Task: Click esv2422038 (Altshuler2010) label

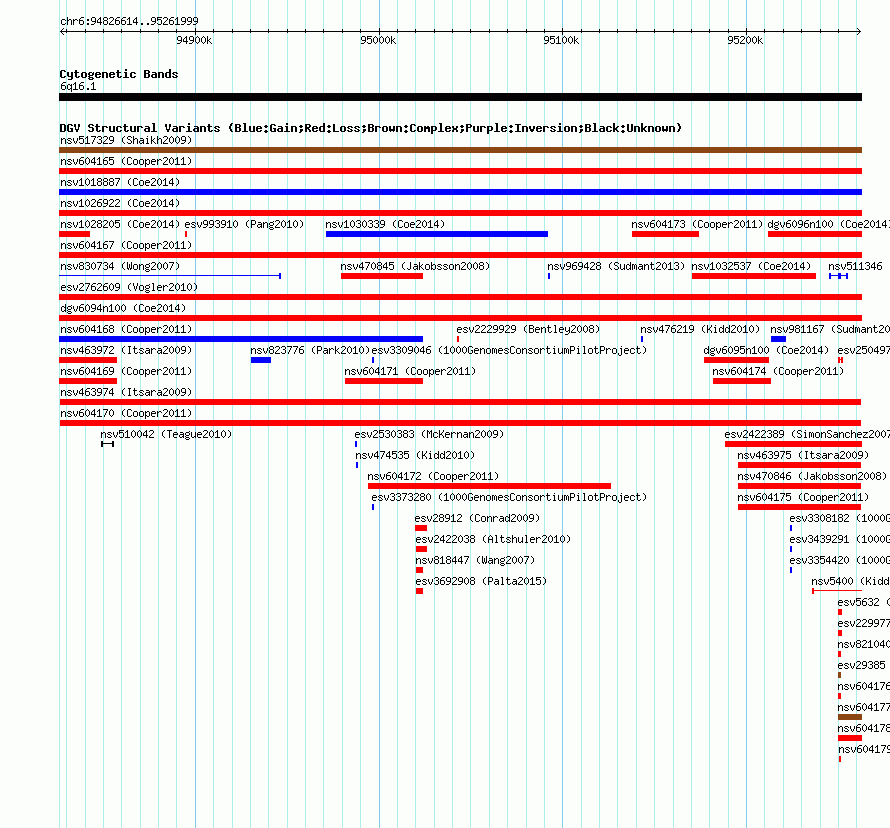Action: (493, 539)
